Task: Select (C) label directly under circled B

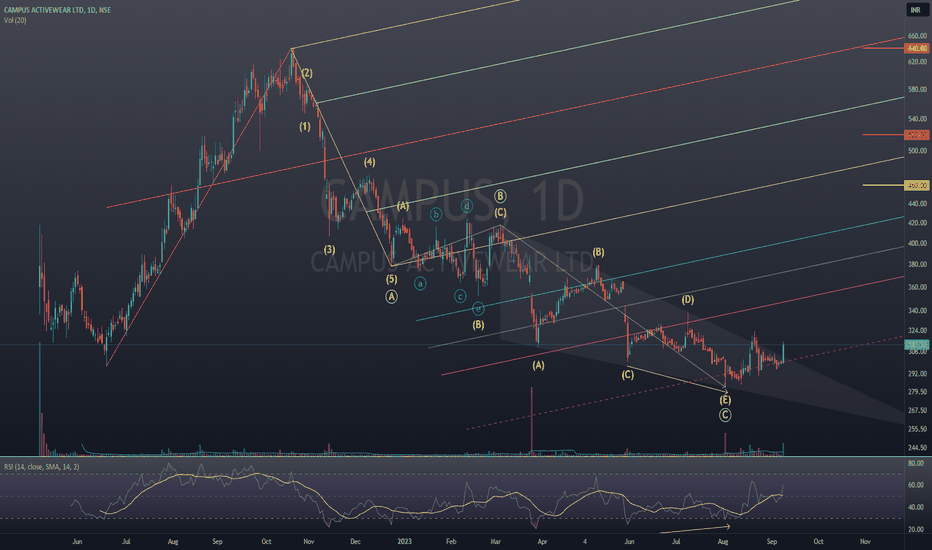Action: click(500, 212)
